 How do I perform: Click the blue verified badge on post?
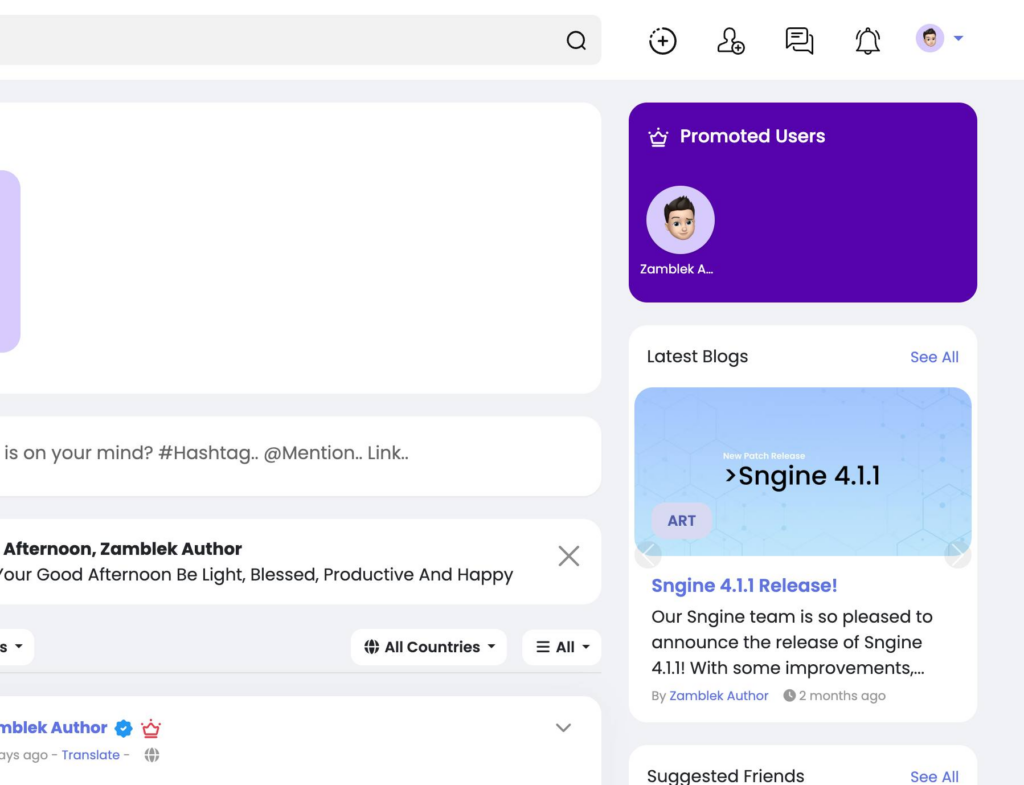(124, 728)
